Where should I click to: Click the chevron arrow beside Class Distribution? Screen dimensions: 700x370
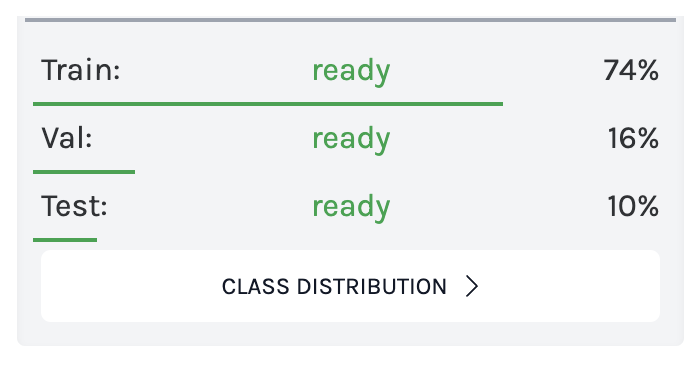pos(472,286)
